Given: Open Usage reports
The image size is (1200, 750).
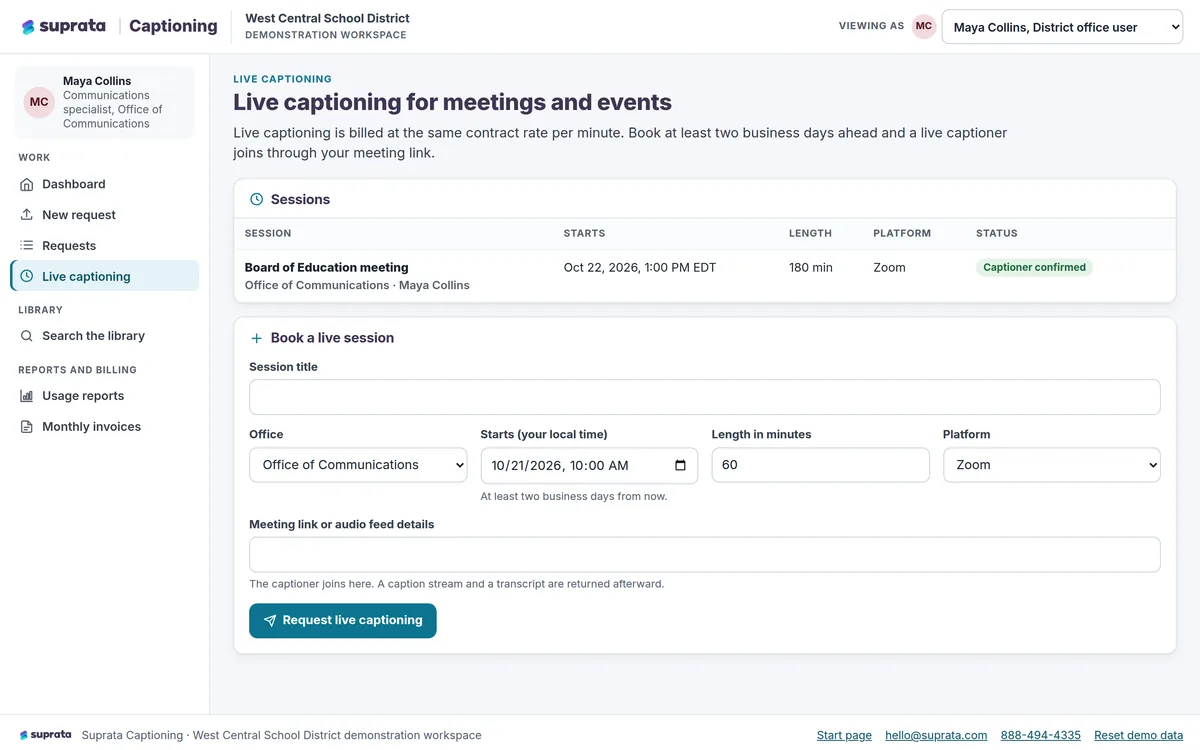Looking at the screenshot, I should click(105, 396).
